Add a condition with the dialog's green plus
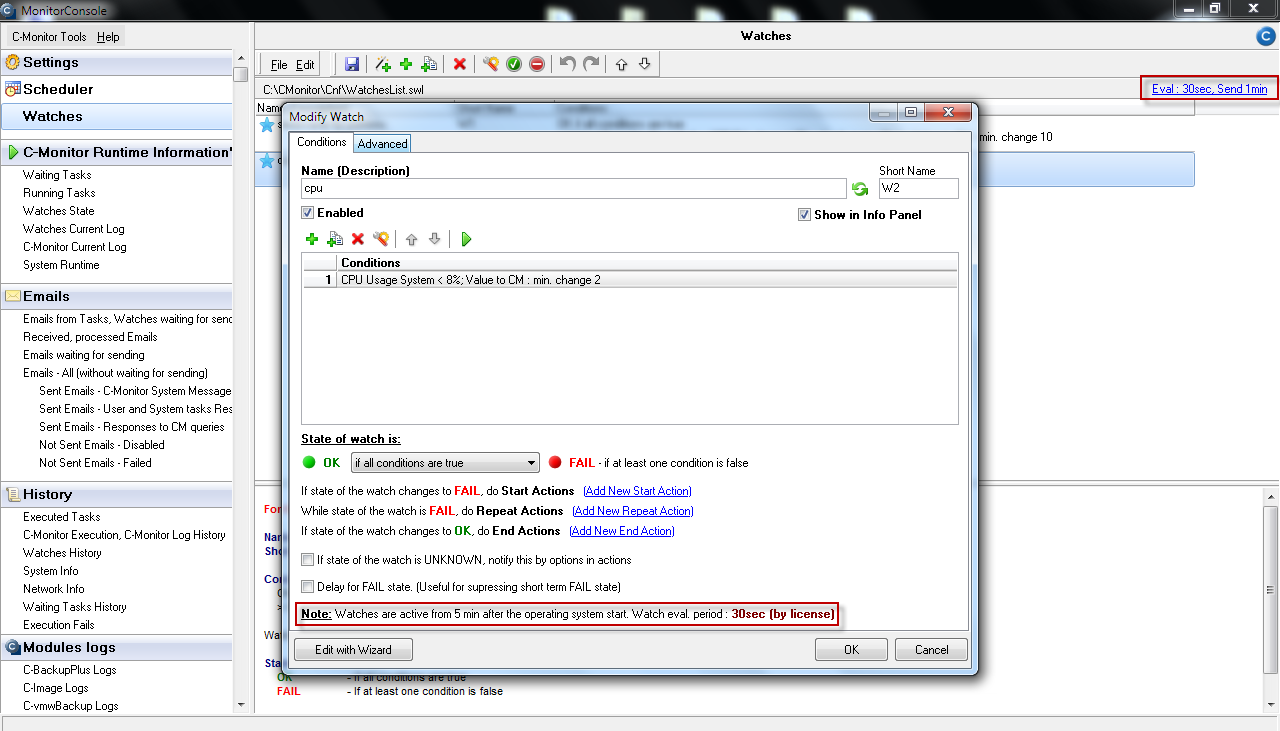 pos(312,239)
